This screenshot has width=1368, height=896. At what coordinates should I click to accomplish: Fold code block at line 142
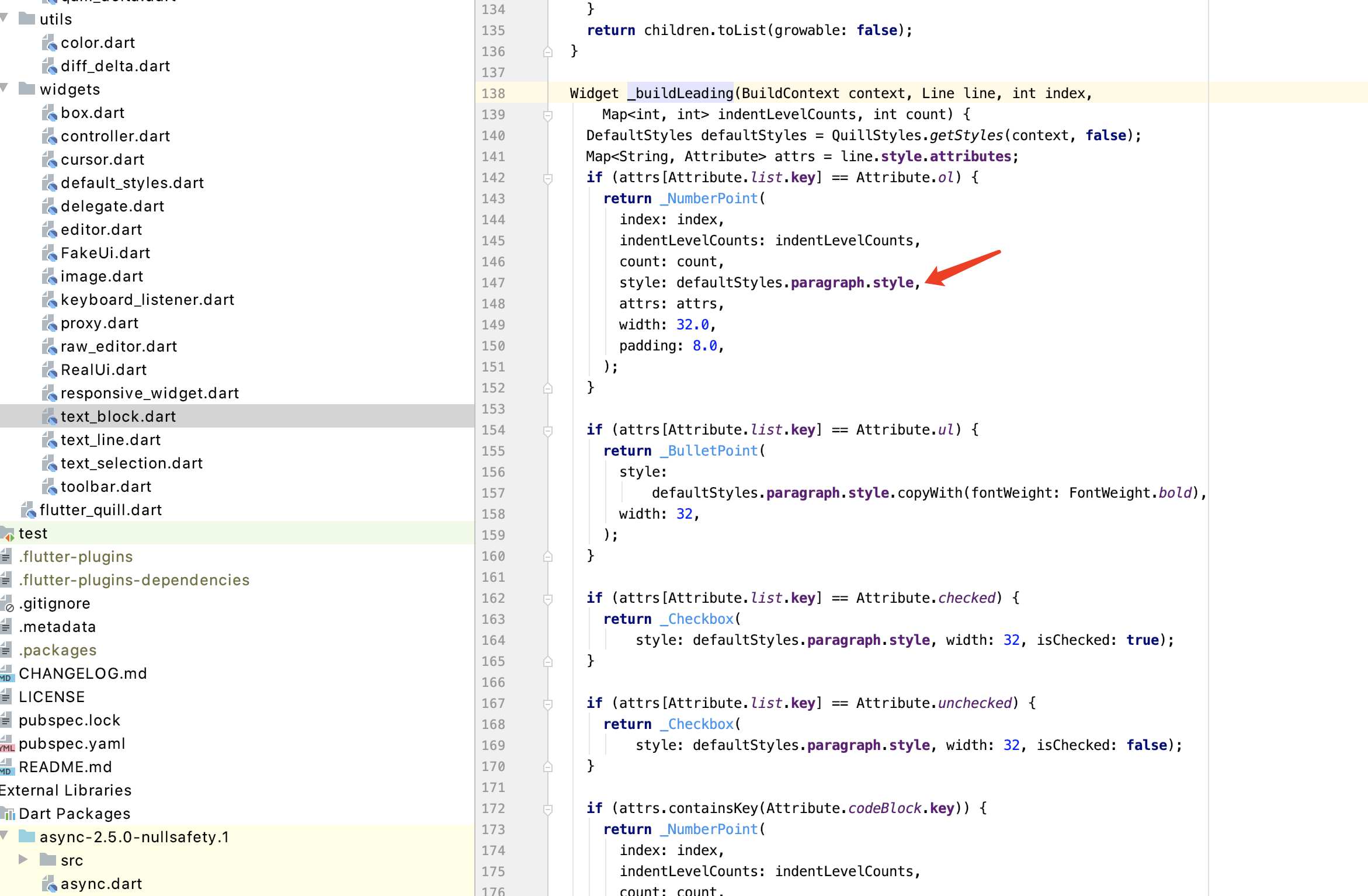point(548,178)
